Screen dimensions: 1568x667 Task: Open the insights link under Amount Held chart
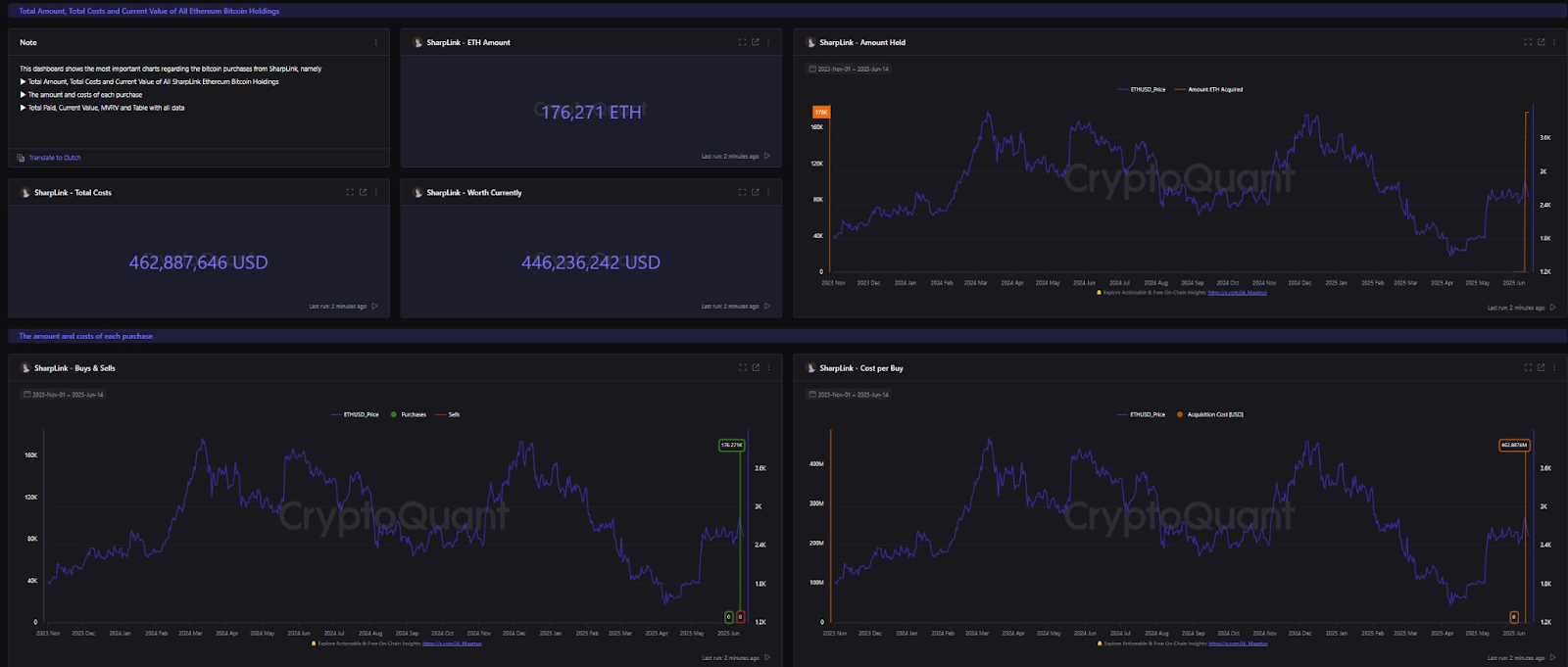[1237, 292]
